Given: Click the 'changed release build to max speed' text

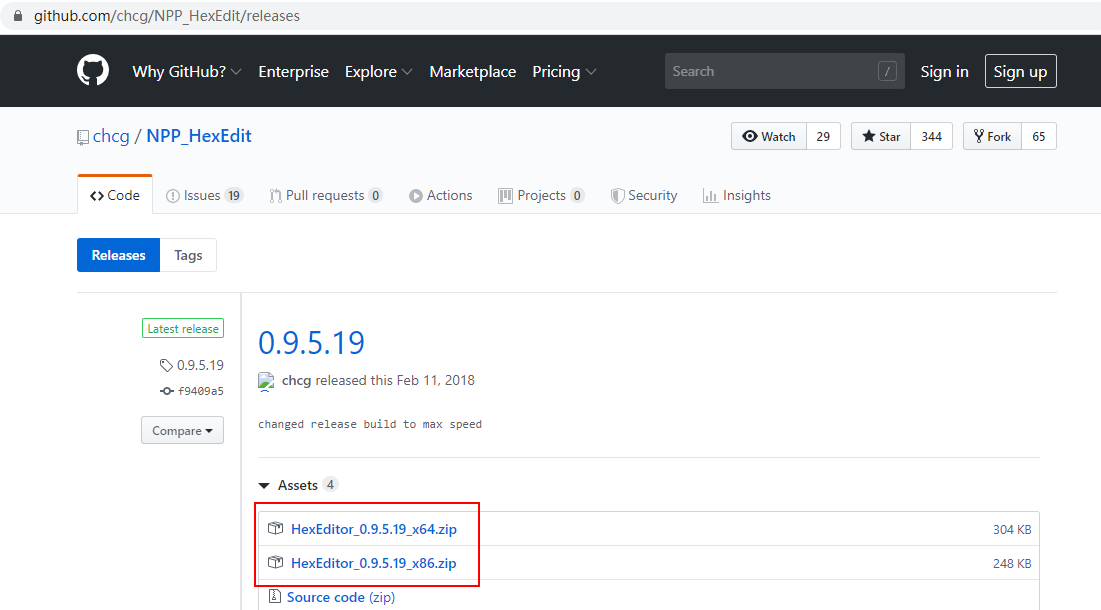Looking at the screenshot, I should click(x=370, y=424).
